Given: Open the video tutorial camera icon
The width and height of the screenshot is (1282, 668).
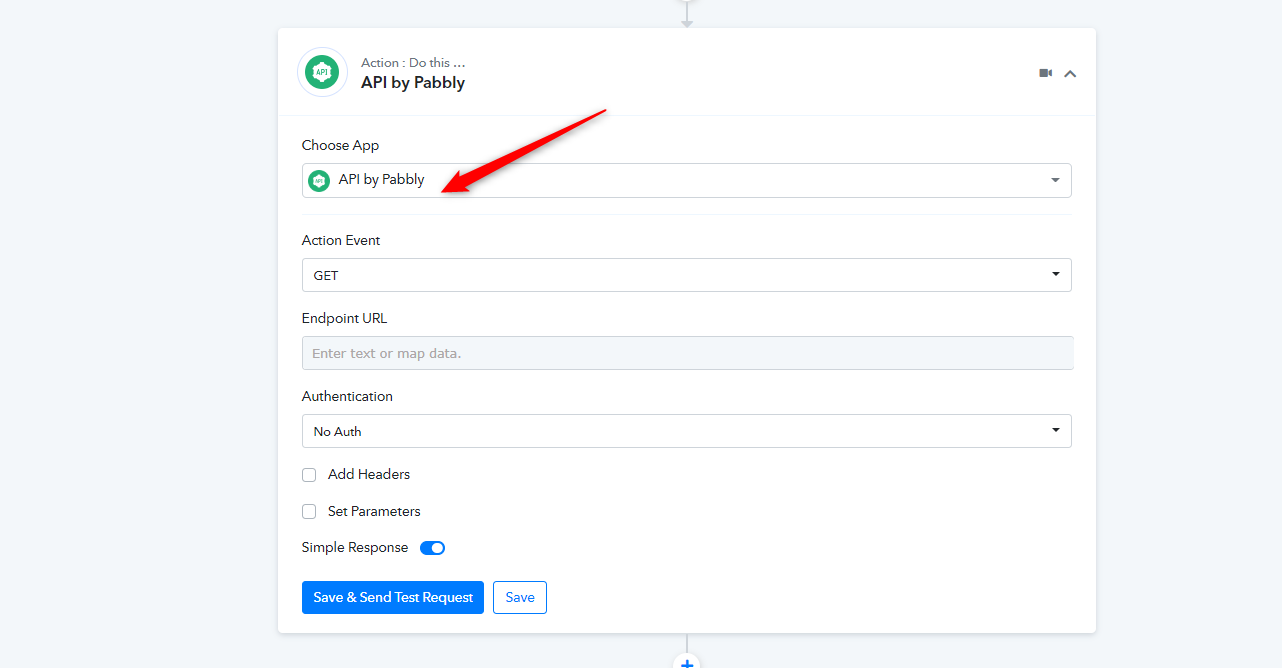Looking at the screenshot, I should tap(1046, 73).
